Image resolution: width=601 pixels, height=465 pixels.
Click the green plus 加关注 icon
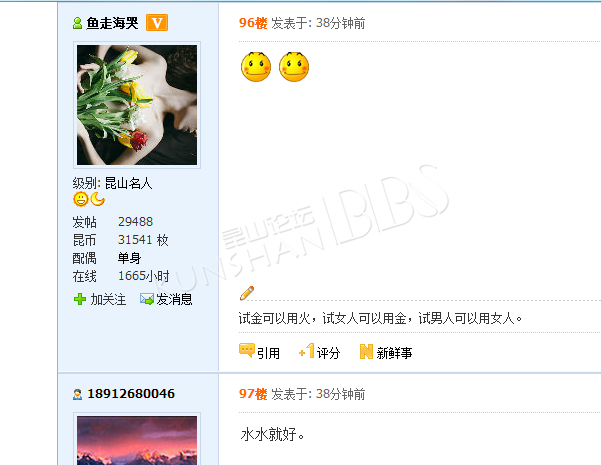click(x=80, y=299)
